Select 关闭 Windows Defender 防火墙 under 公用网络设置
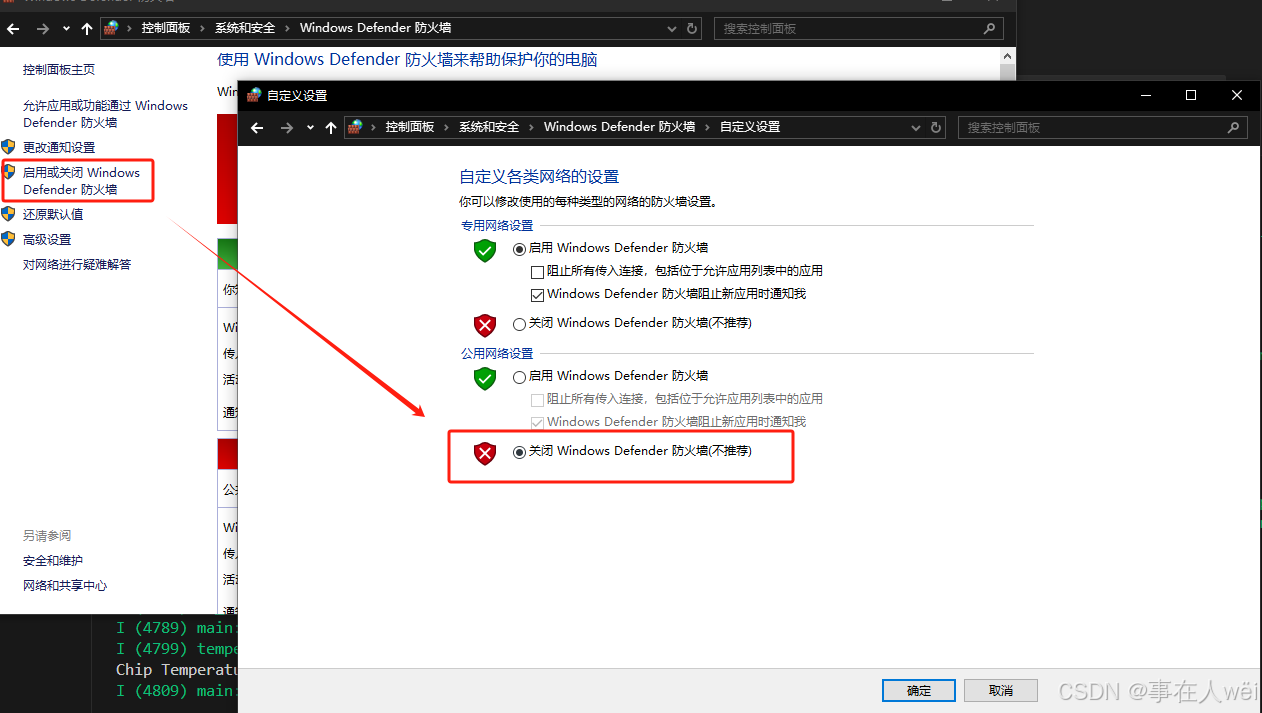The height and width of the screenshot is (713, 1262). click(x=519, y=452)
